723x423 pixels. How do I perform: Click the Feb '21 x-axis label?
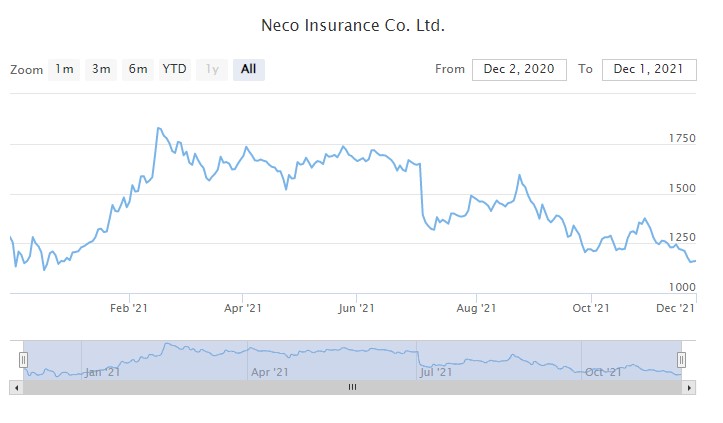(x=129, y=309)
